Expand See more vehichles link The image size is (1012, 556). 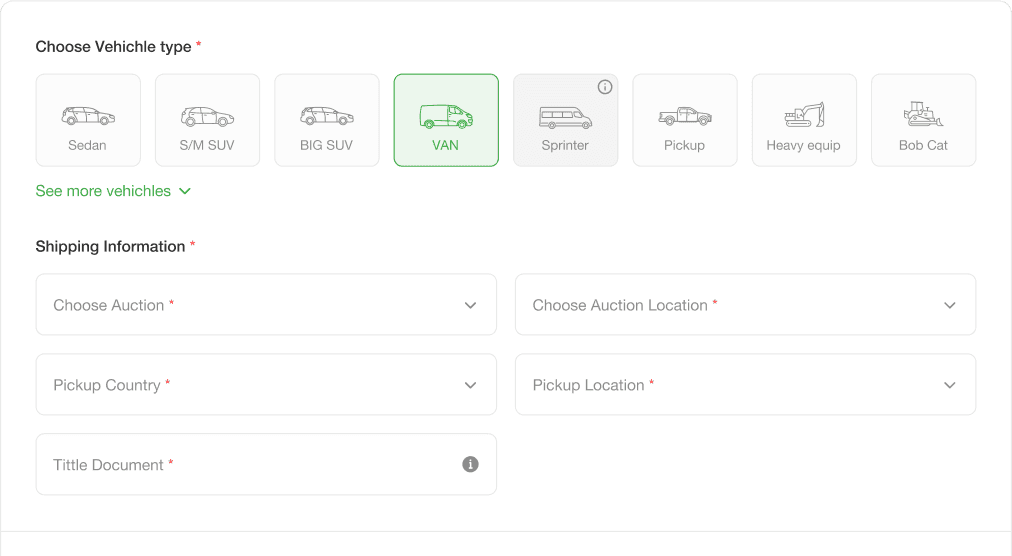(x=114, y=191)
